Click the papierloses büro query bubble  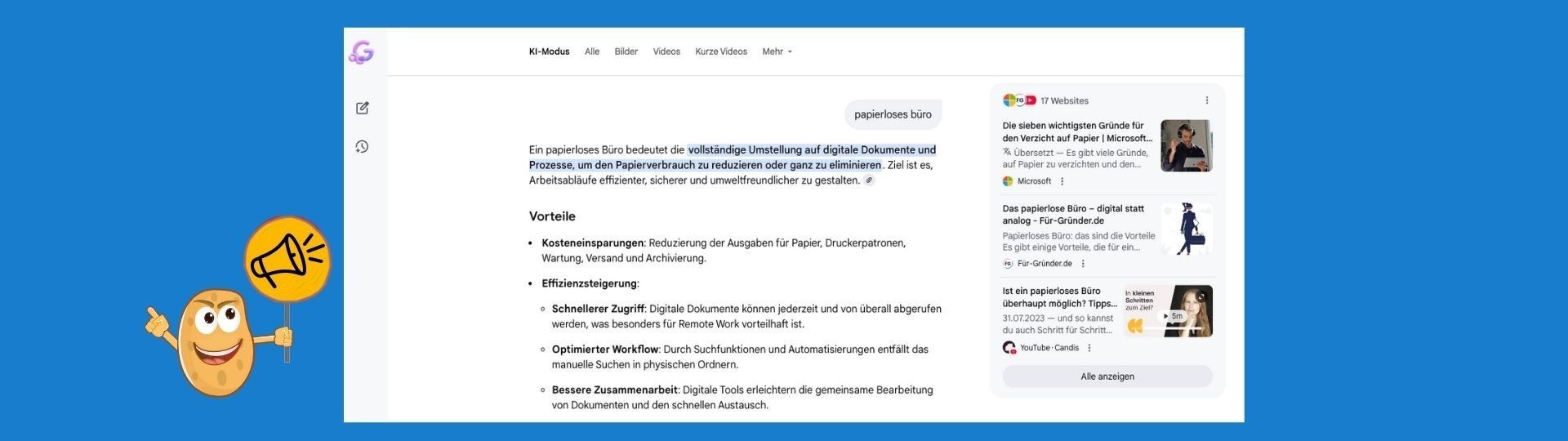893,114
